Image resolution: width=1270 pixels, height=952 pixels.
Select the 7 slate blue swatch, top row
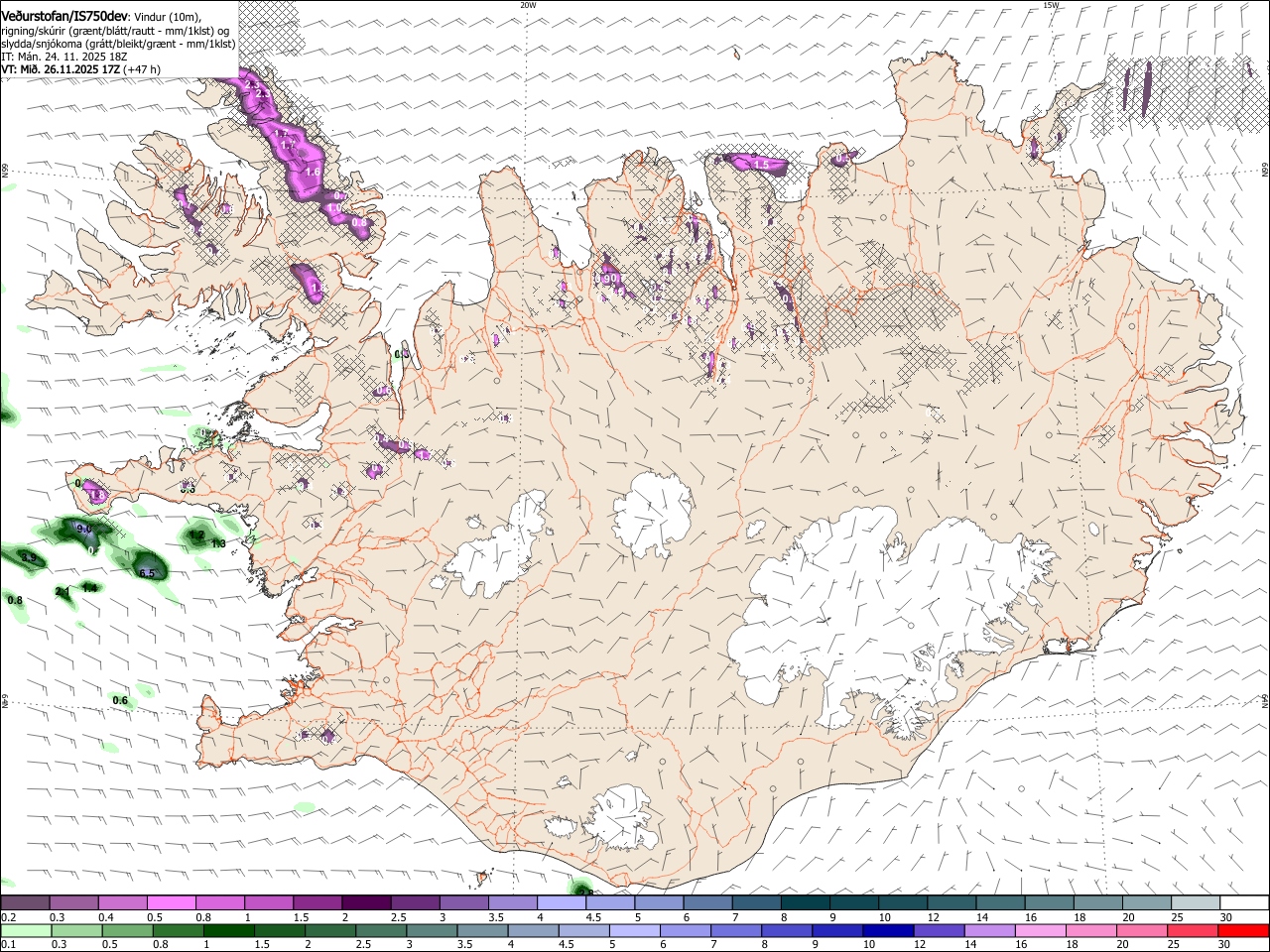coord(756,903)
